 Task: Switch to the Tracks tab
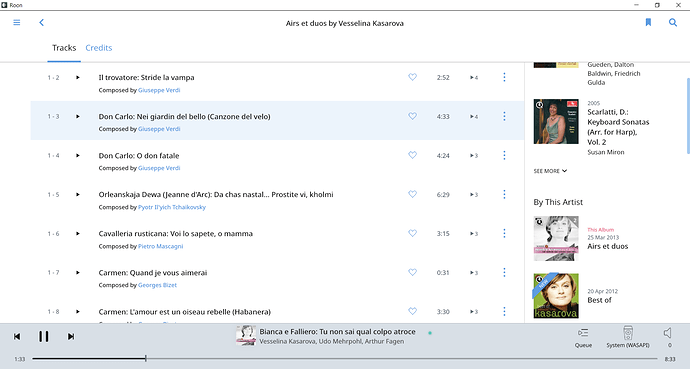tap(64, 48)
